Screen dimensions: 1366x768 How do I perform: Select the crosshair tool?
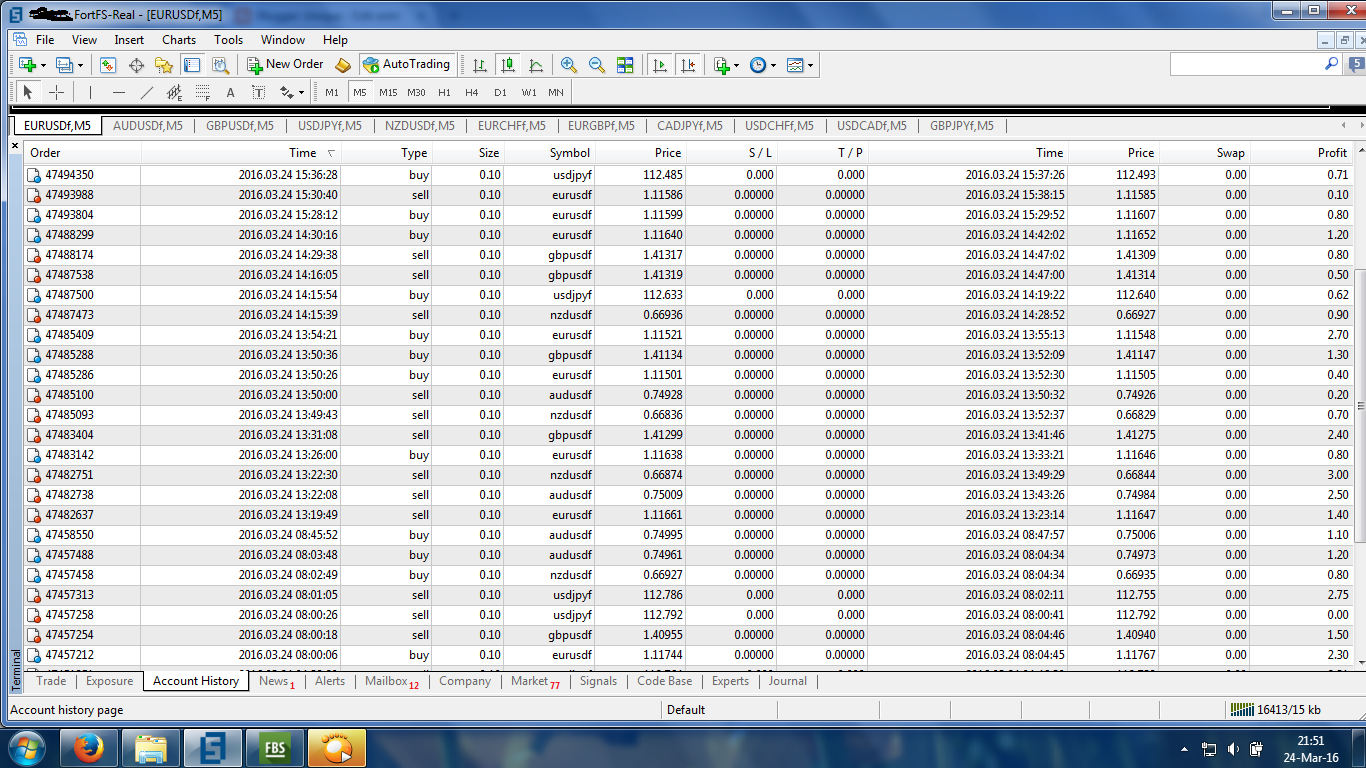click(57, 92)
